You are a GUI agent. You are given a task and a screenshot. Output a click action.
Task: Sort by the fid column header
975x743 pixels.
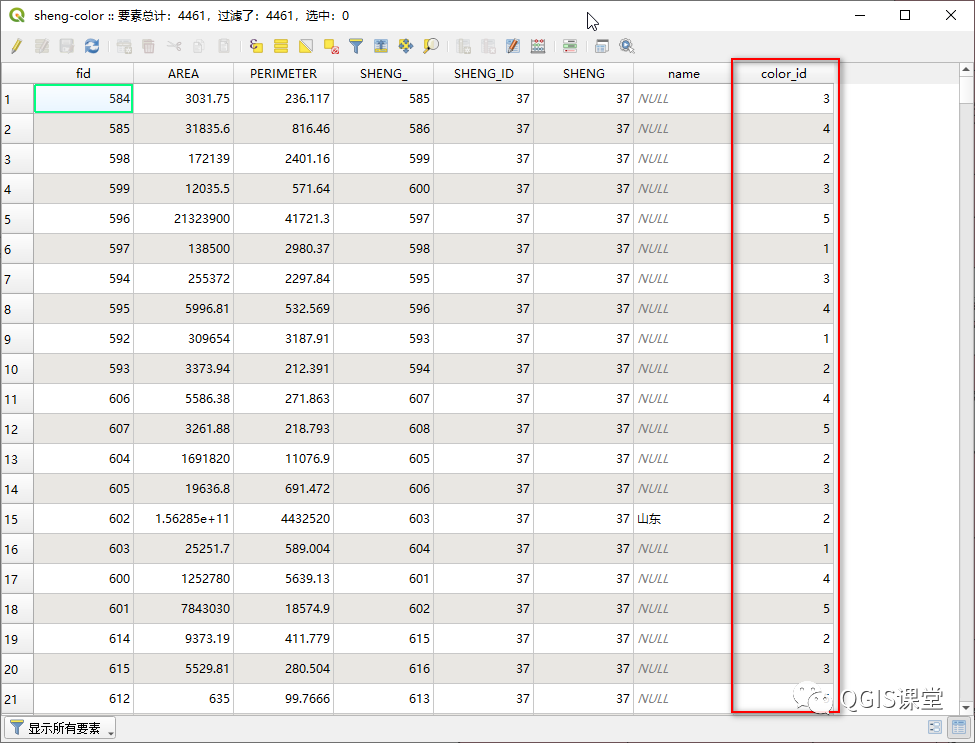pyautogui.click(x=83, y=73)
